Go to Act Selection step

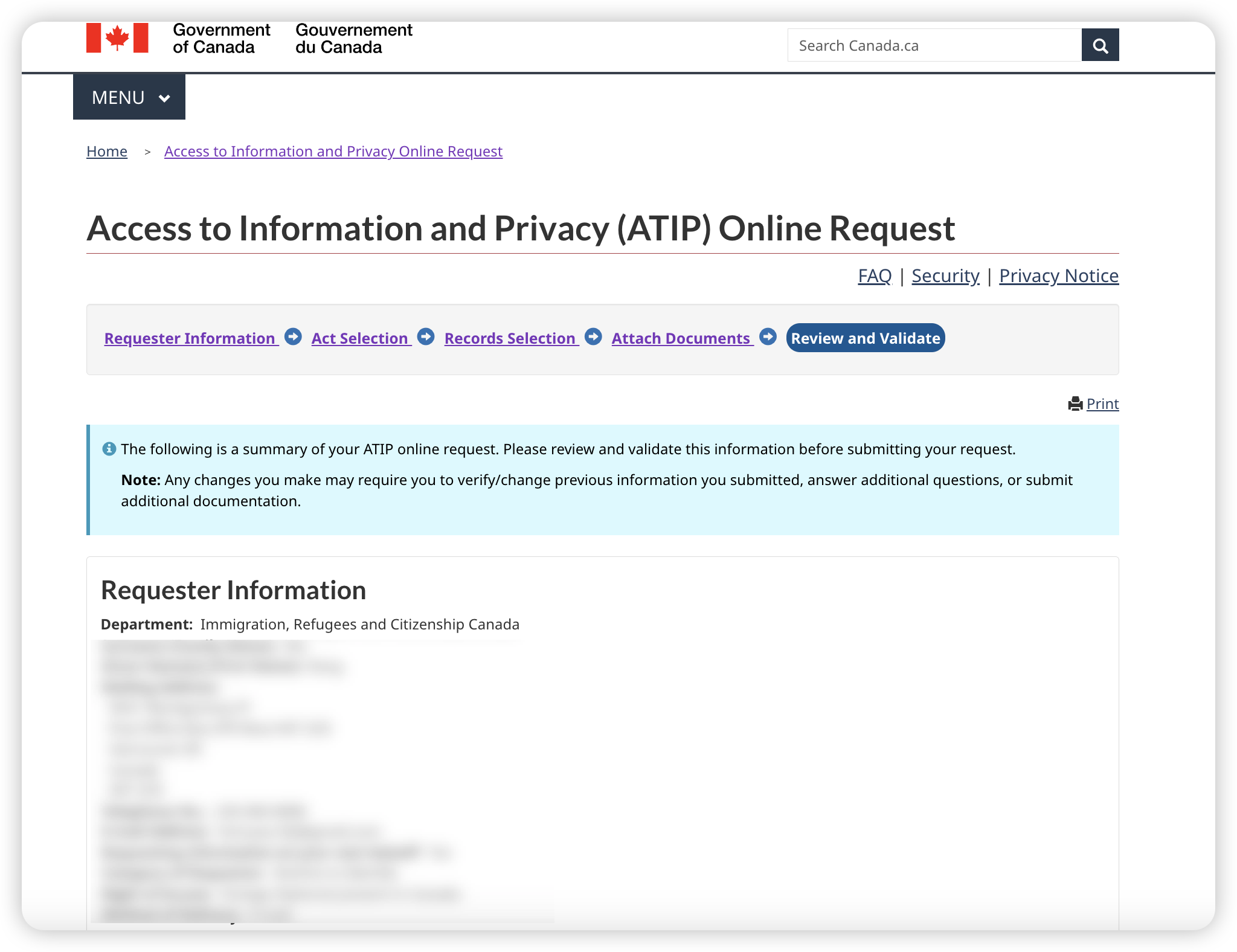point(361,338)
